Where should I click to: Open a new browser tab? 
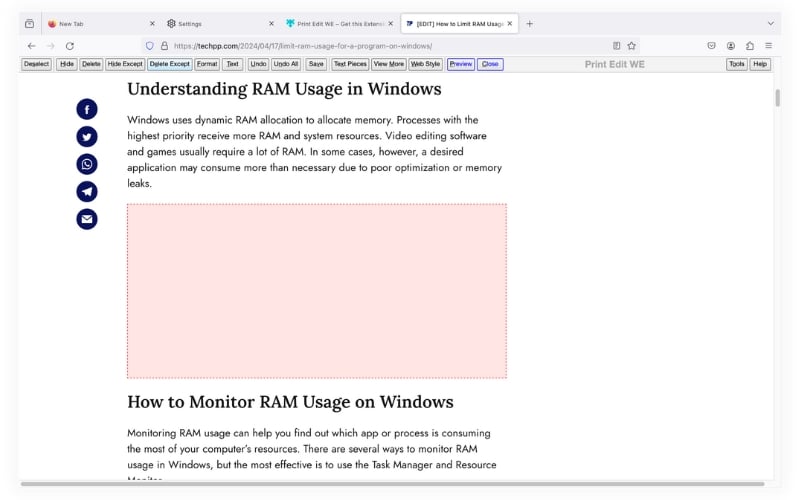tap(530, 23)
